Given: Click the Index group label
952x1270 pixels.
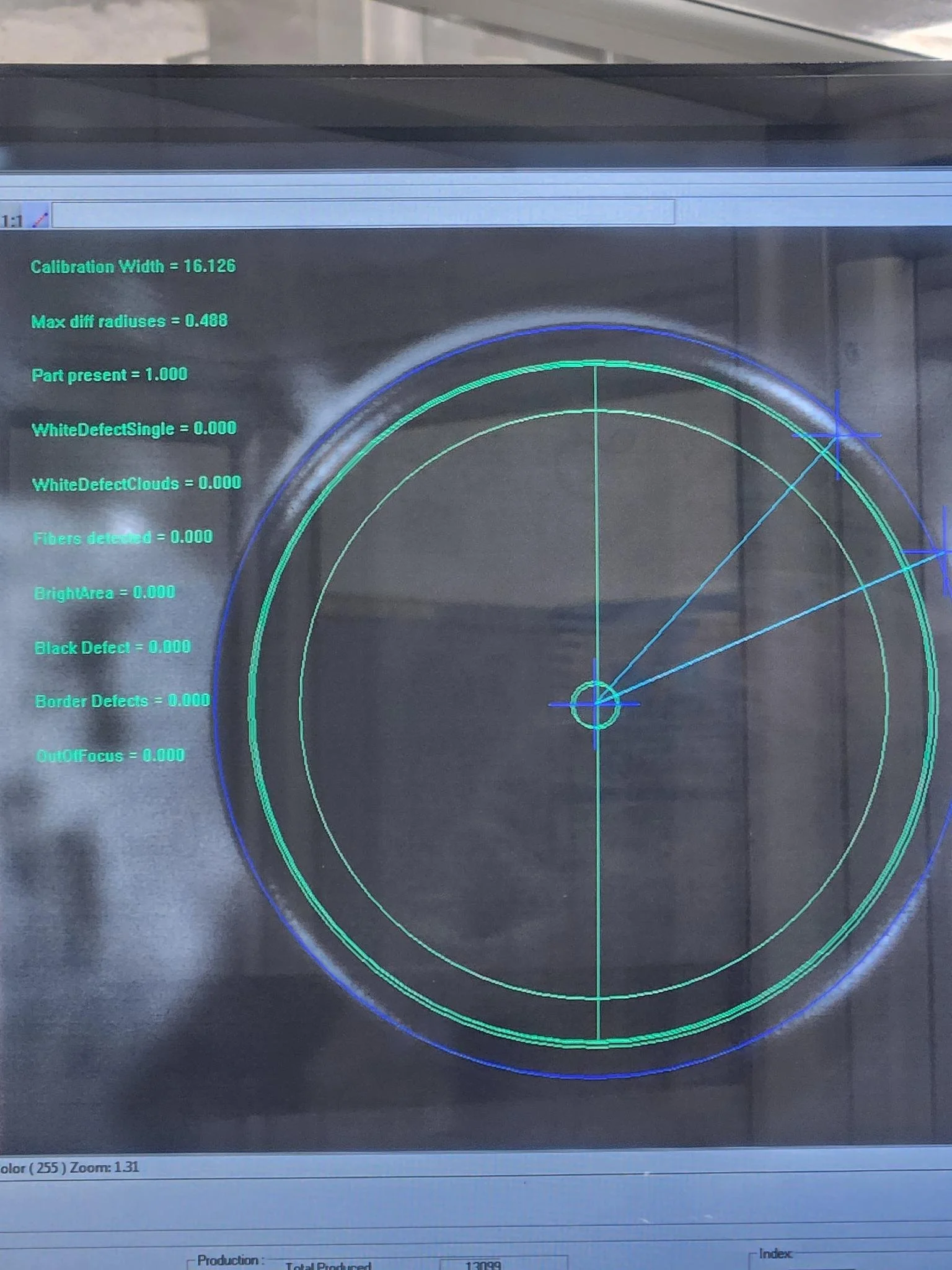Looking at the screenshot, I should pos(775,1253).
